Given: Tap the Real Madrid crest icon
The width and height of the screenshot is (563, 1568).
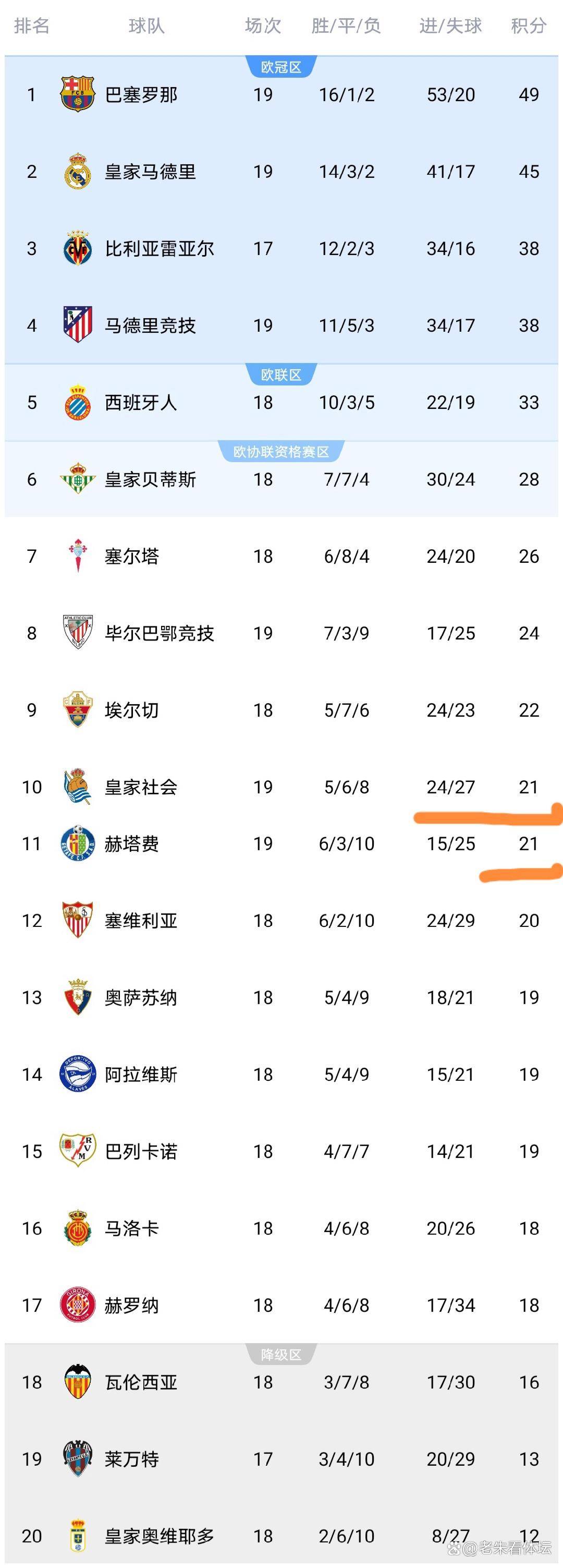Looking at the screenshot, I should click(x=77, y=172).
